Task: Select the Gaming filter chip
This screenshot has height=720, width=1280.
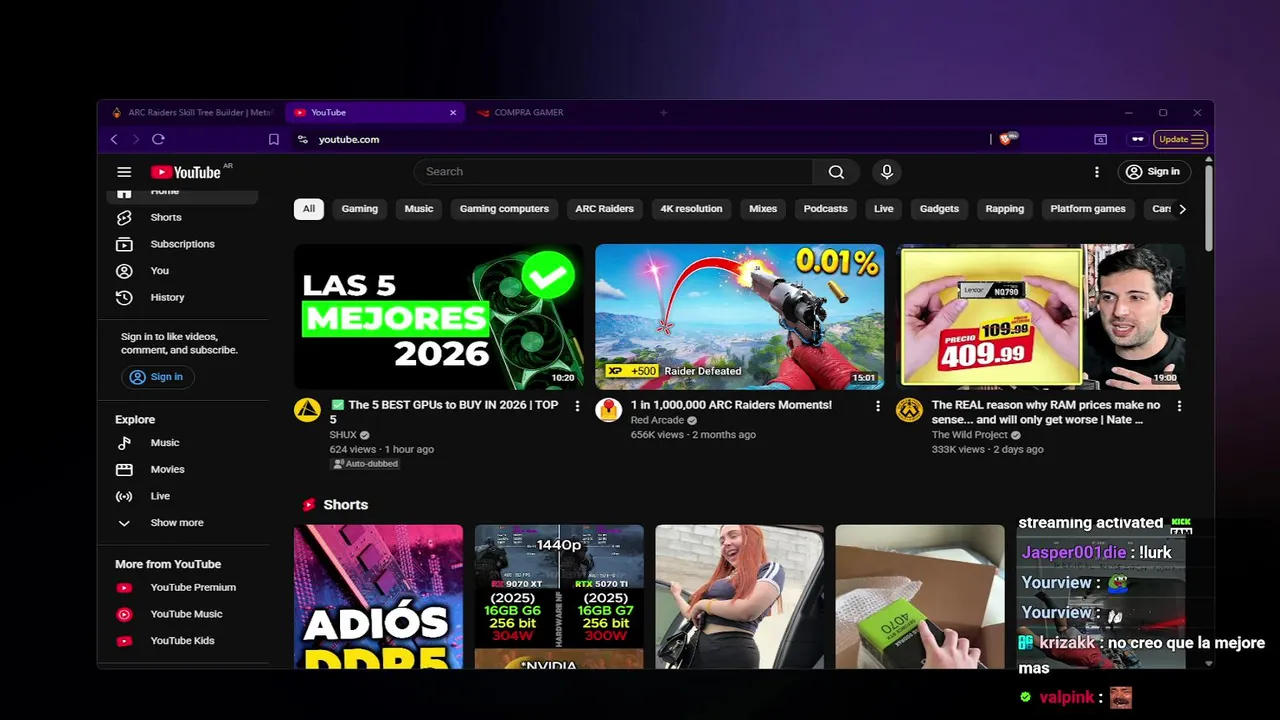Action: (x=360, y=209)
